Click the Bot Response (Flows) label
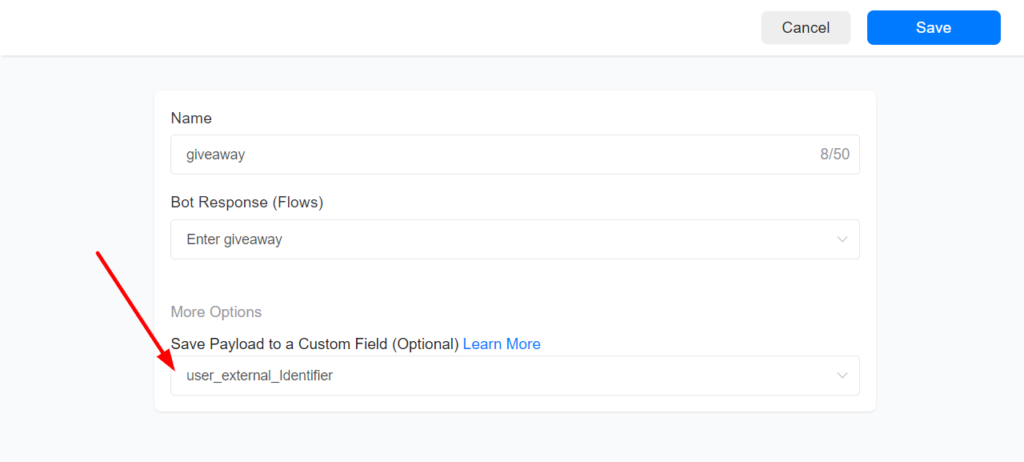Viewport: 1024px width, 462px height. (x=247, y=203)
